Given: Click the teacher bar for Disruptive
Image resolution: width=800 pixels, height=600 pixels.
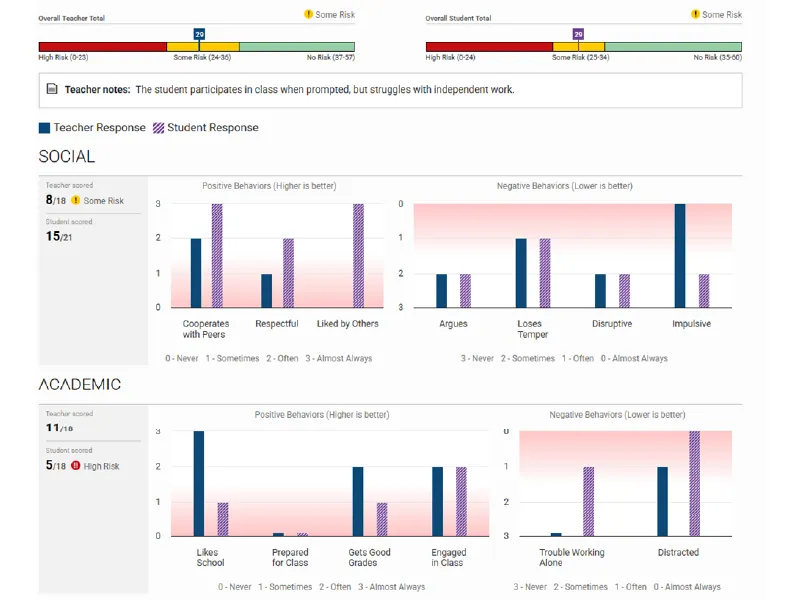Looking at the screenshot, I should coord(601,291).
